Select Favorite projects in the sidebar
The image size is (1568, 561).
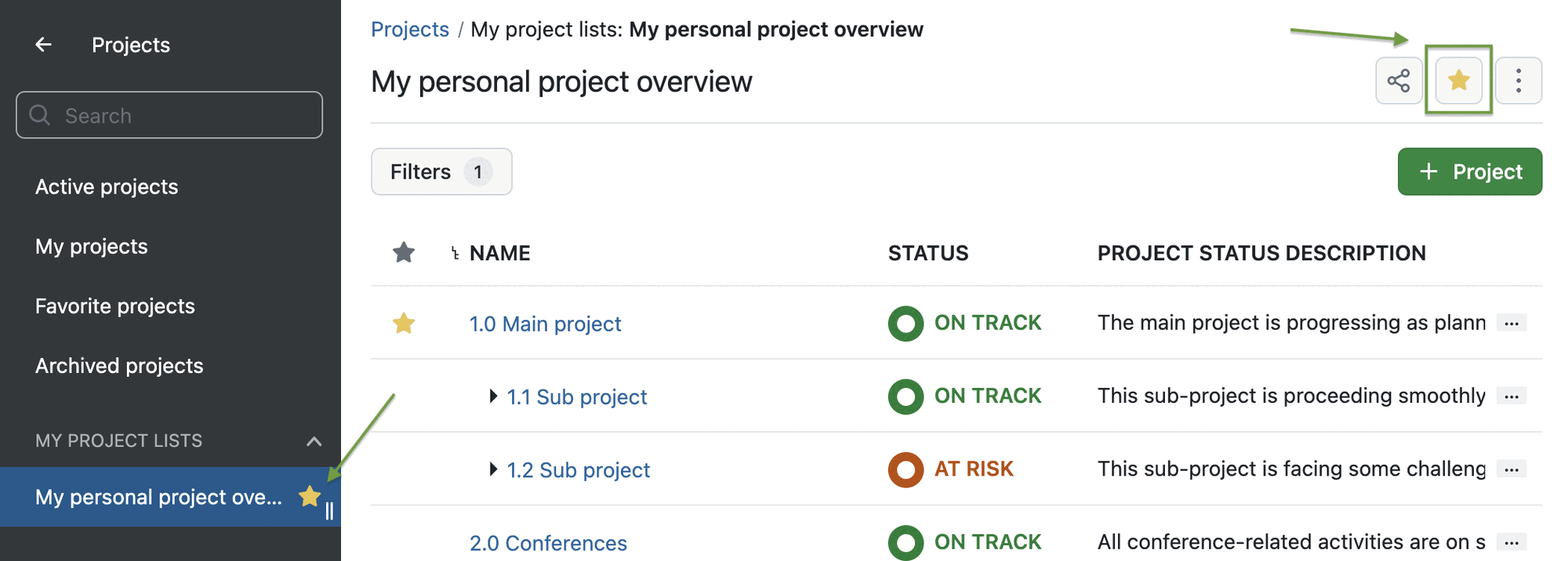(114, 306)
